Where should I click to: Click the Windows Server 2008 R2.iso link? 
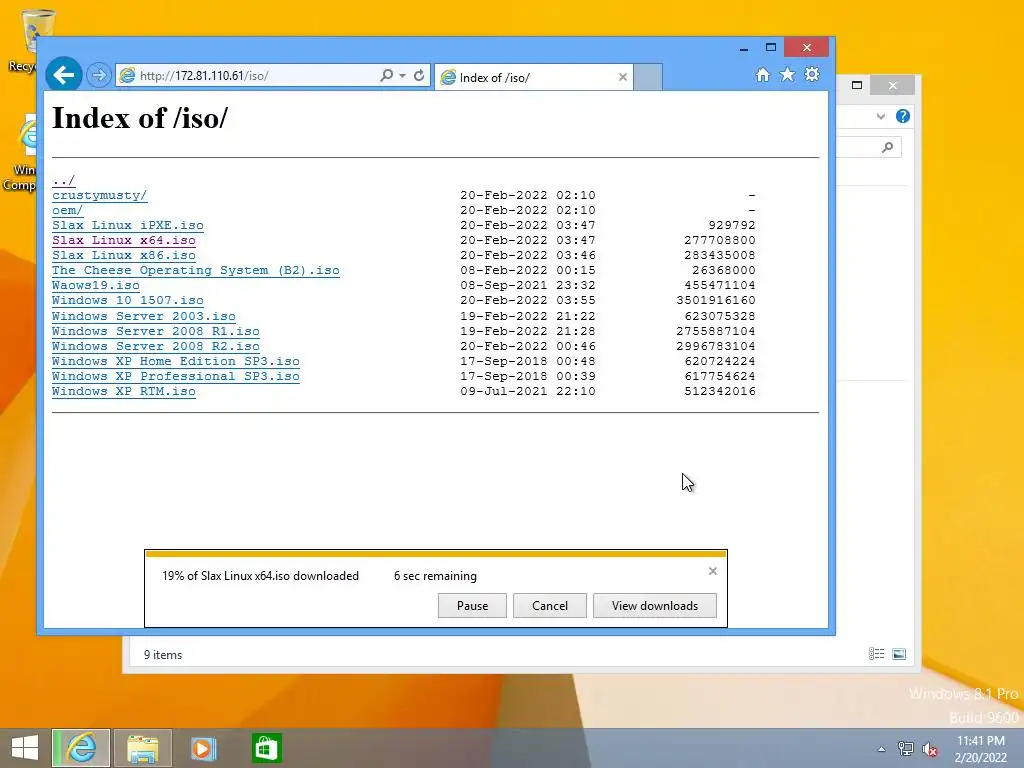click(155, 346)
